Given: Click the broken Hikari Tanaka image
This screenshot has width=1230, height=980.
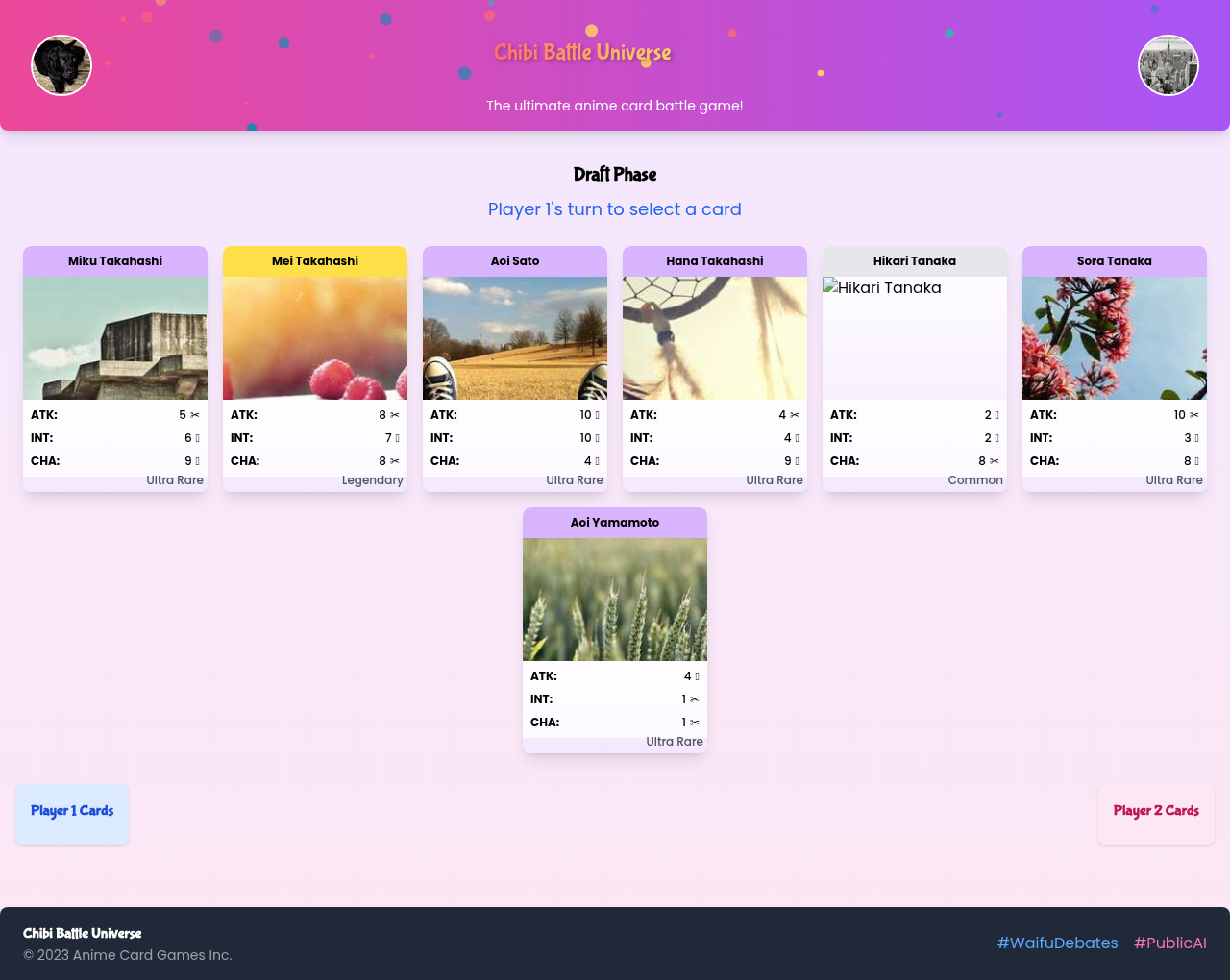Looking at the screenshot, I should coord(915,338).
